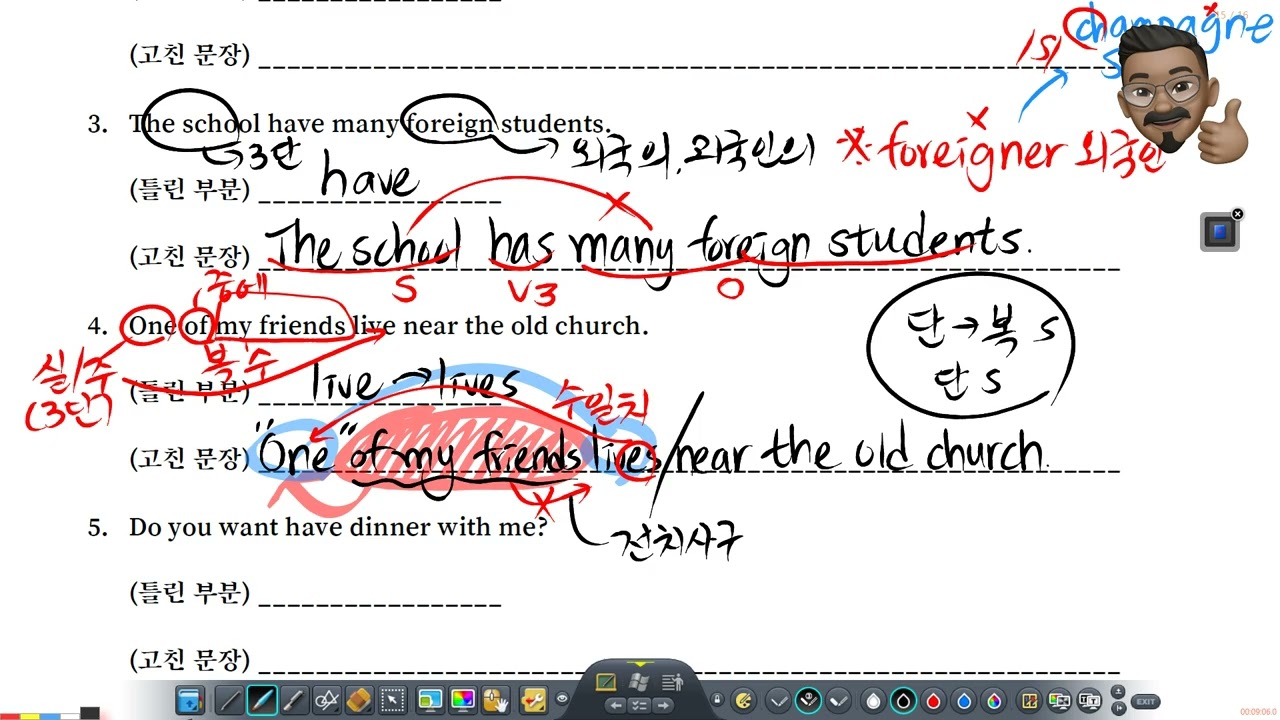1280x720 pixels.
Task: Open the rainbow color screen tool
Action: (463, 700)
